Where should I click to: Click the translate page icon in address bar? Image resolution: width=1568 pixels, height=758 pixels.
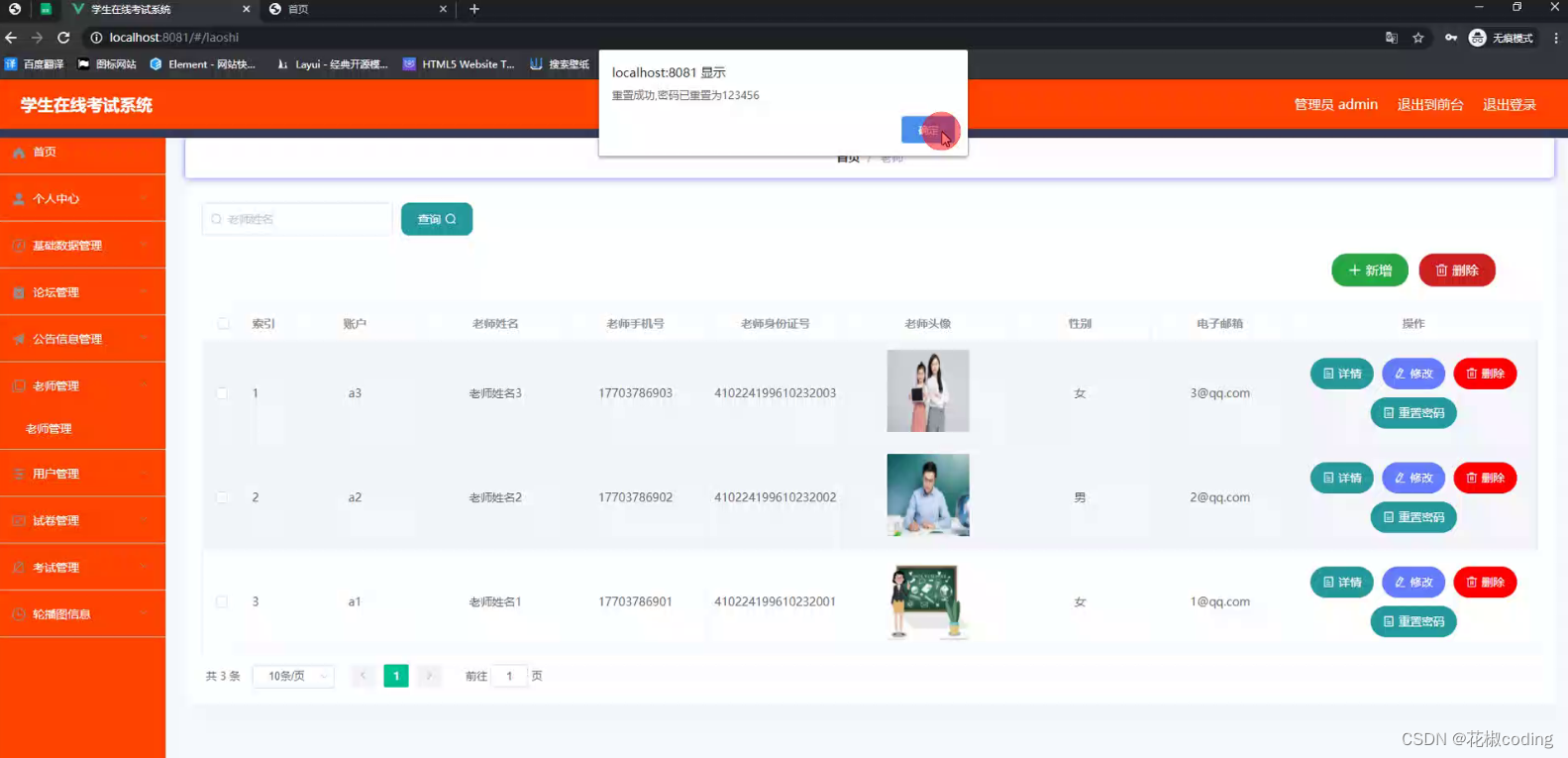click(x=1392, y=38)
